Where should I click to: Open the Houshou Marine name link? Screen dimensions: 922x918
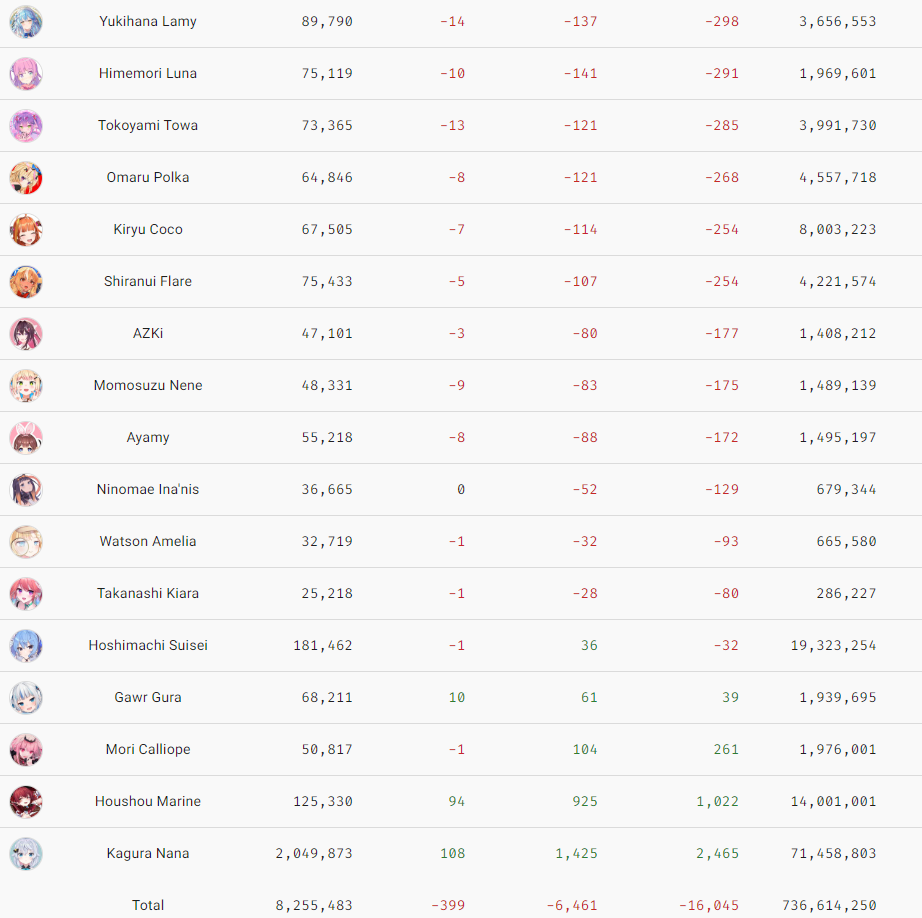(148, 802)
